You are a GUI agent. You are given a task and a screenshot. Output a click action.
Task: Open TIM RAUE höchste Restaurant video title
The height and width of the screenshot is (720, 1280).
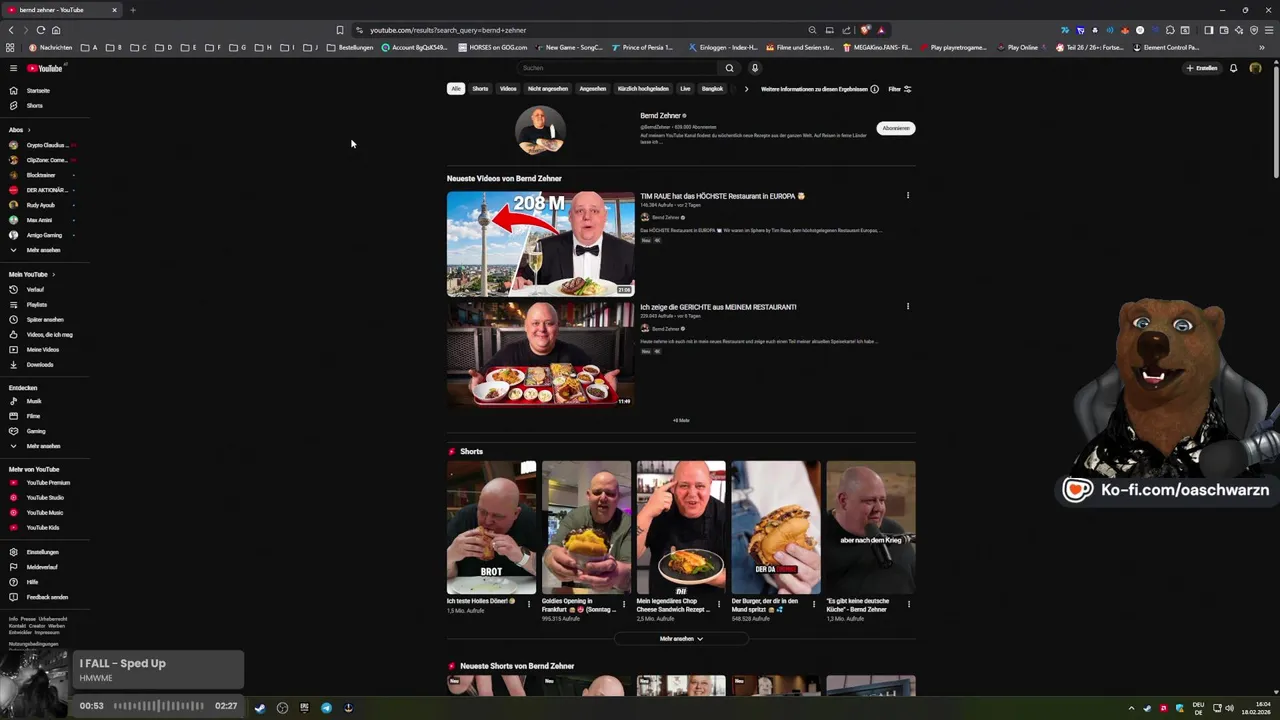click(722, 196)
